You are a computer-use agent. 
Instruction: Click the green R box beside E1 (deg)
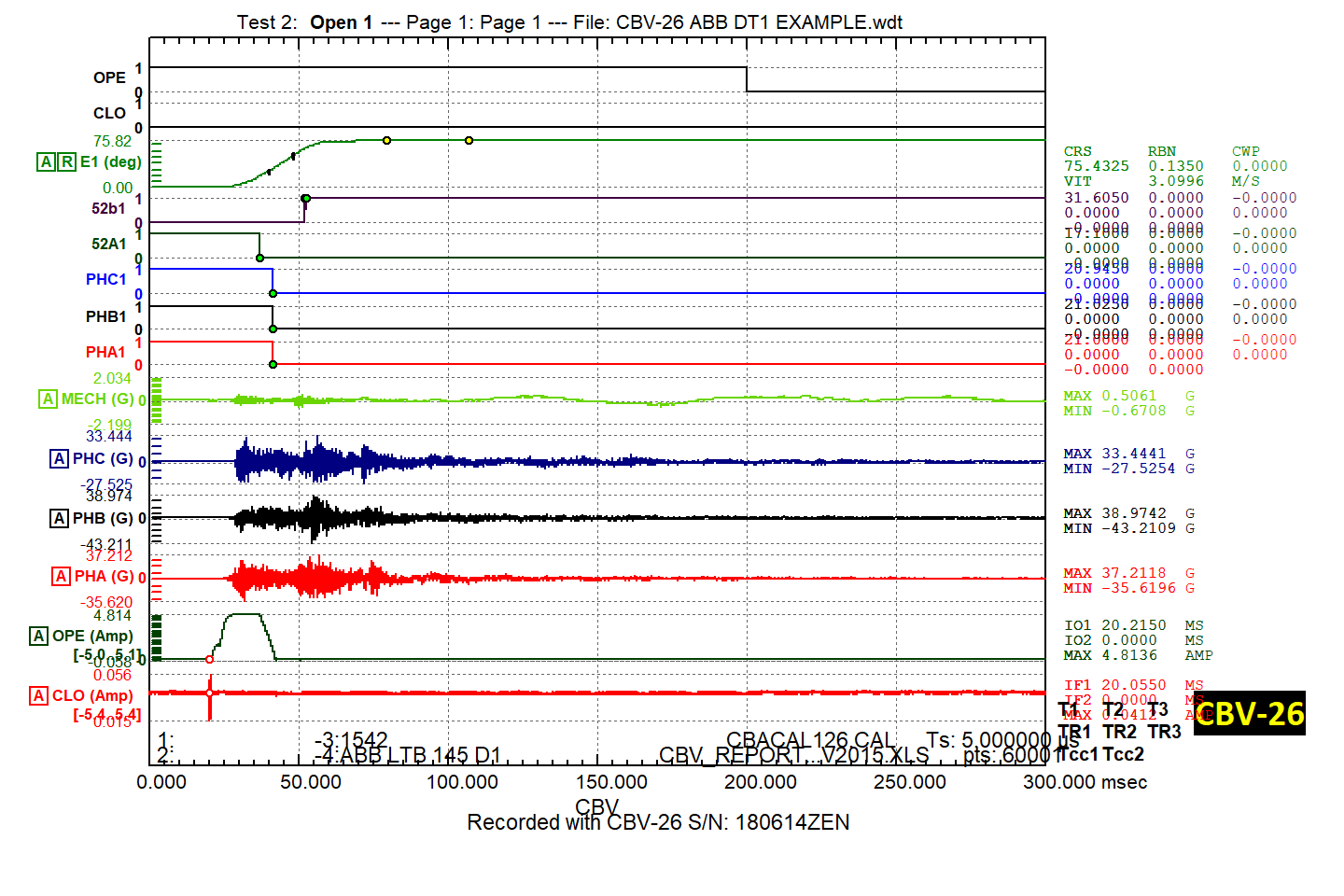click(67, 162)
